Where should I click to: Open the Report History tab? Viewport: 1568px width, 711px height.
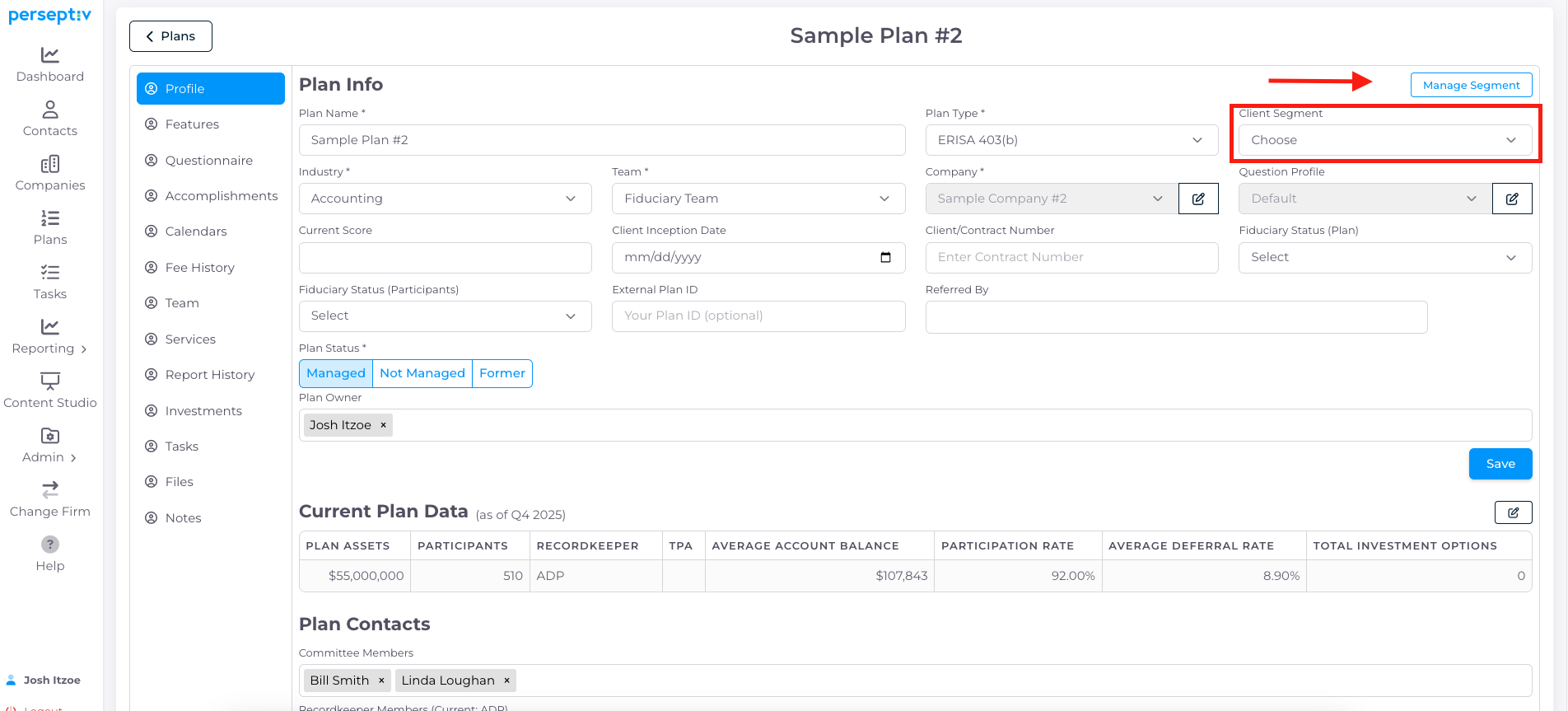click(211, 375)
